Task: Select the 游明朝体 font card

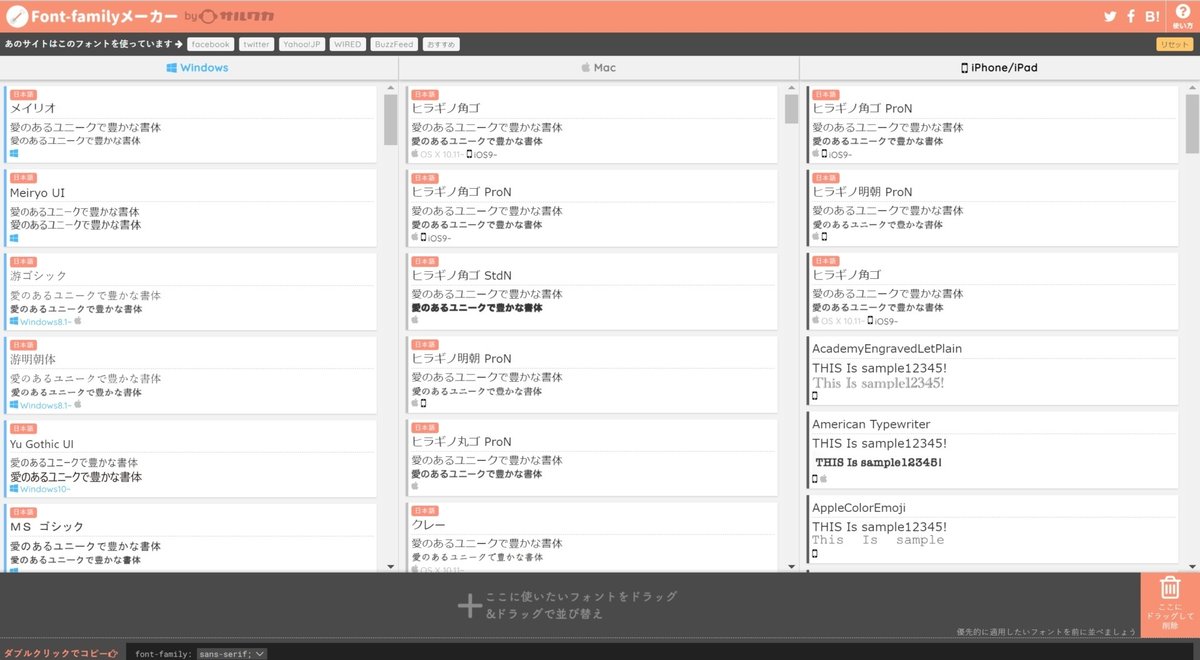Action: pos(191,375)
